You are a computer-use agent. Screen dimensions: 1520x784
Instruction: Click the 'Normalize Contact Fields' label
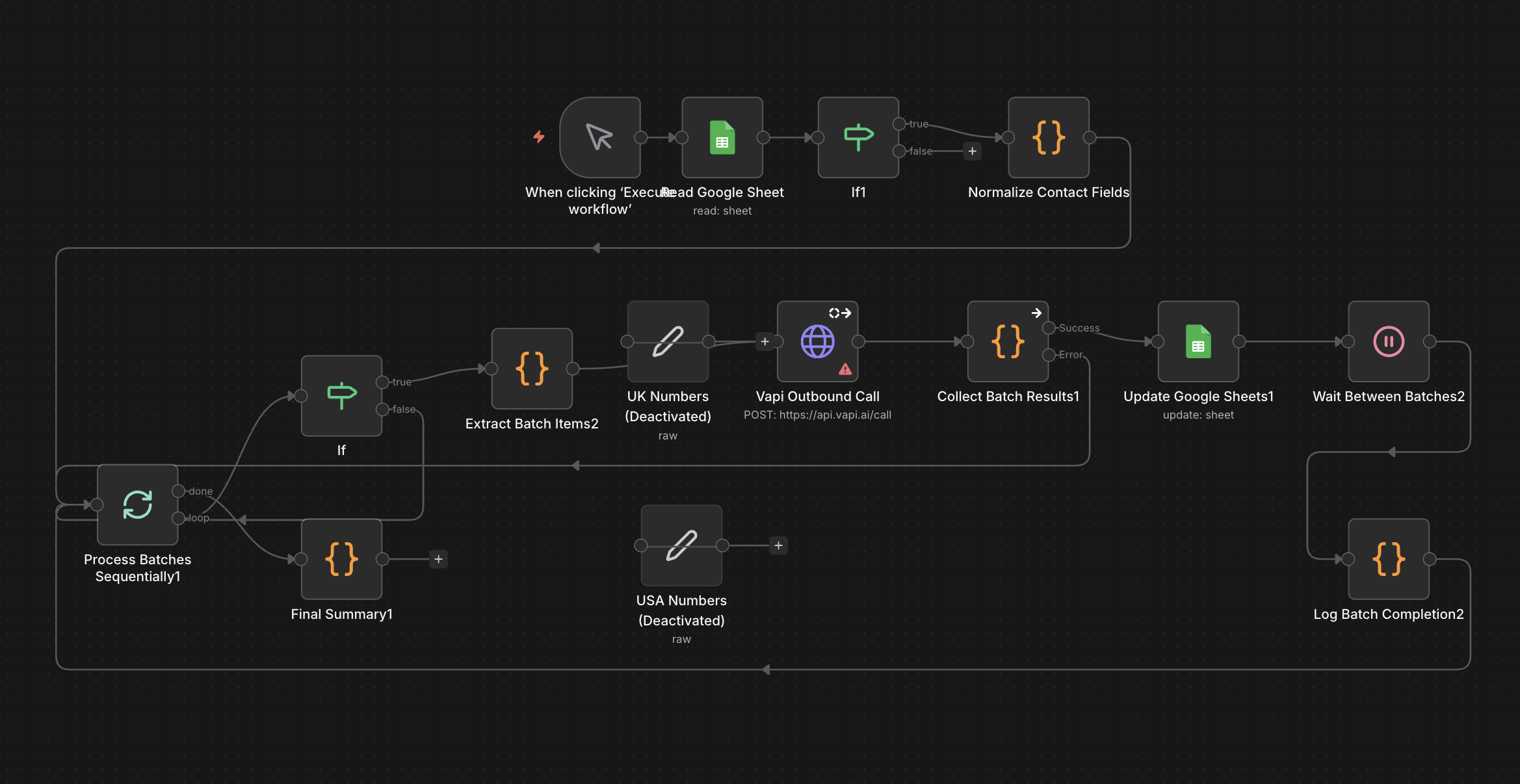[1049, 192]
